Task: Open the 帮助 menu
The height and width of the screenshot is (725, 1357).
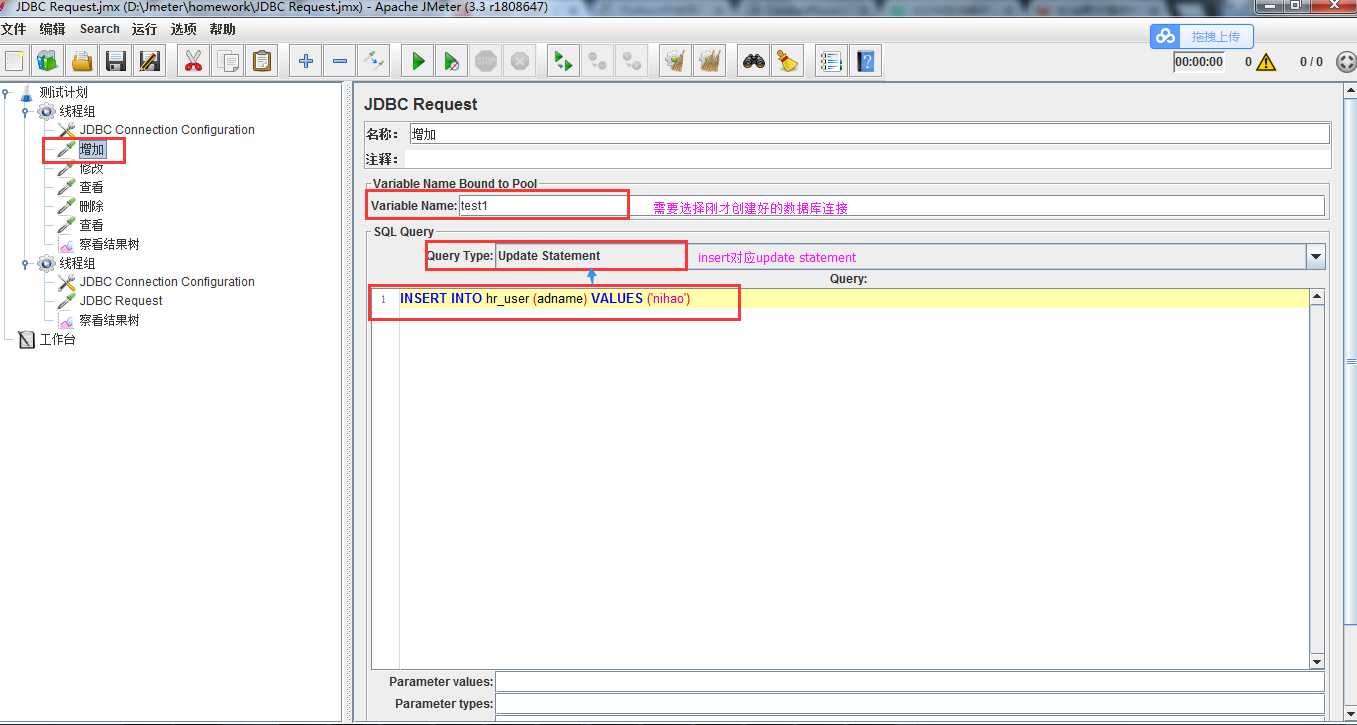Action: pyautogui.click(x=222, y=29)
